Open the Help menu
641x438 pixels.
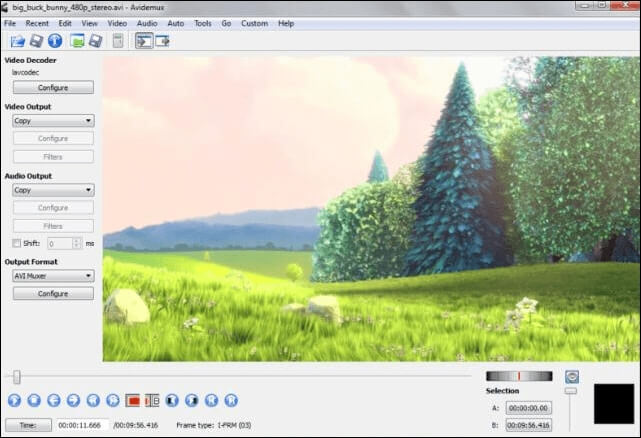pyautogui.click(x=286, y=23)
